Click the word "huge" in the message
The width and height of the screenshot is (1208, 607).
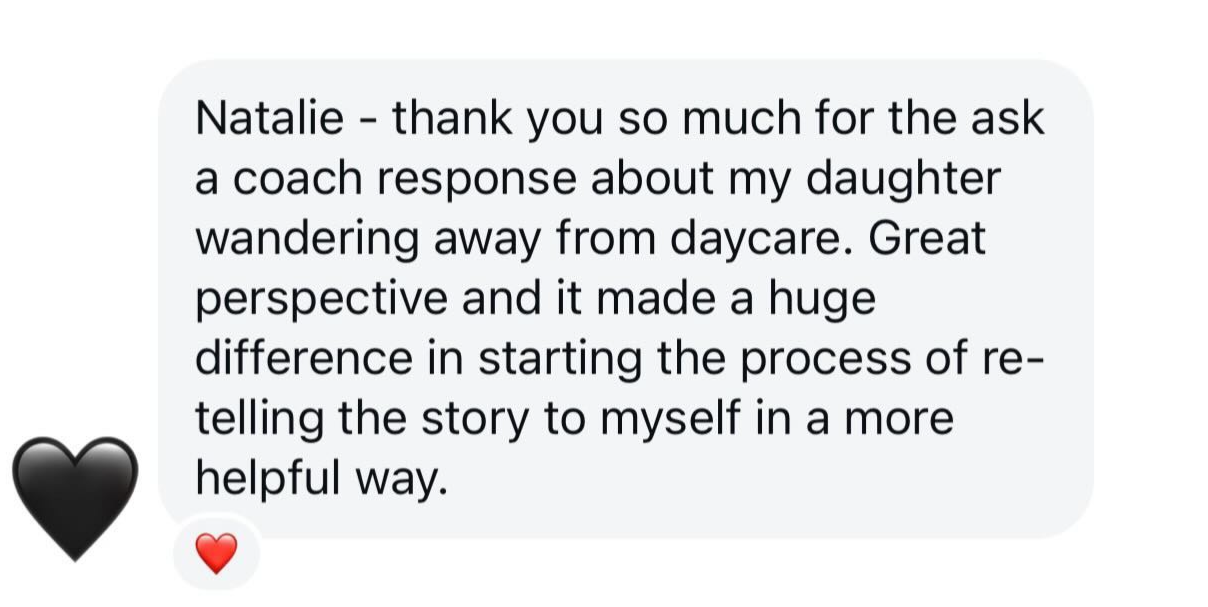pyautogui.click(x=820, y=300)
